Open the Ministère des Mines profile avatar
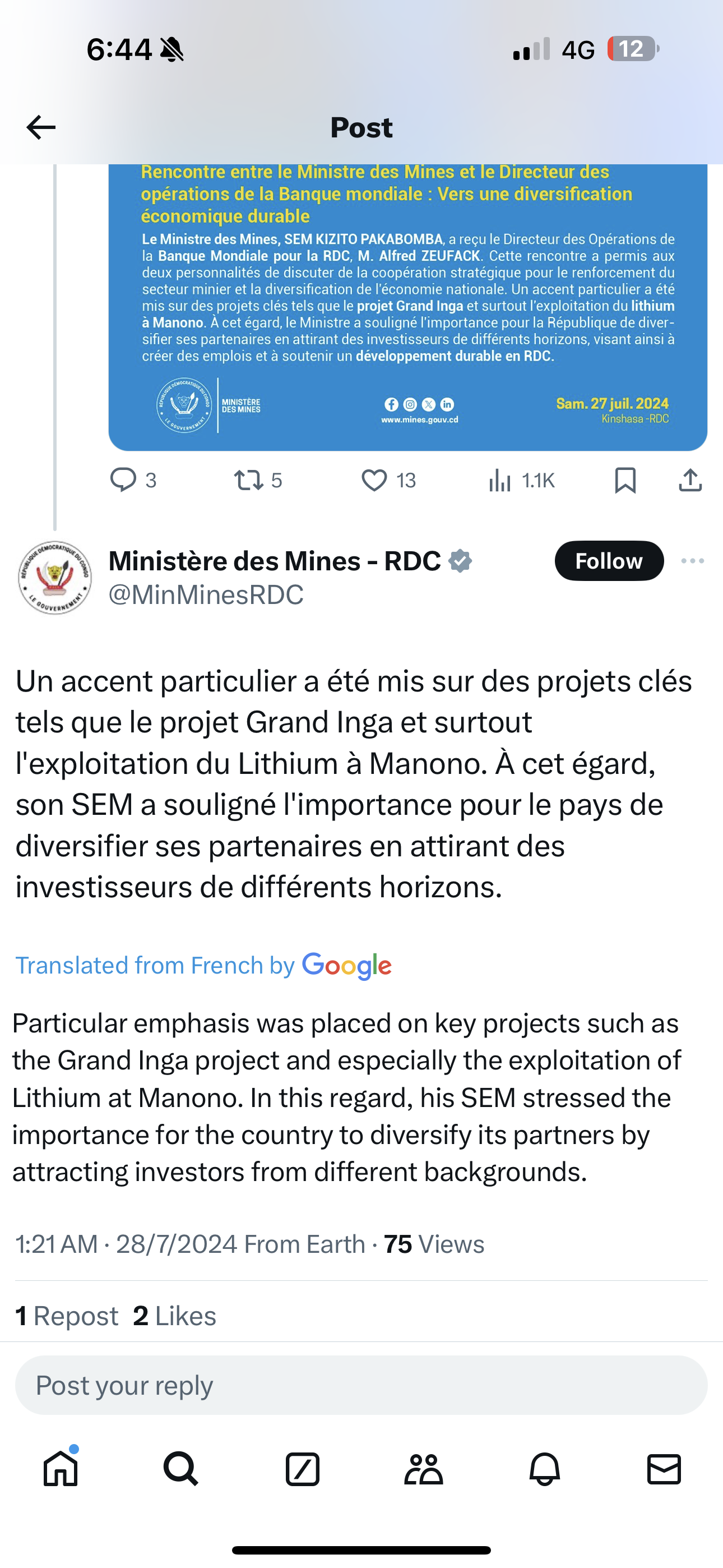 pyautogui.click(x=55, y=577)
